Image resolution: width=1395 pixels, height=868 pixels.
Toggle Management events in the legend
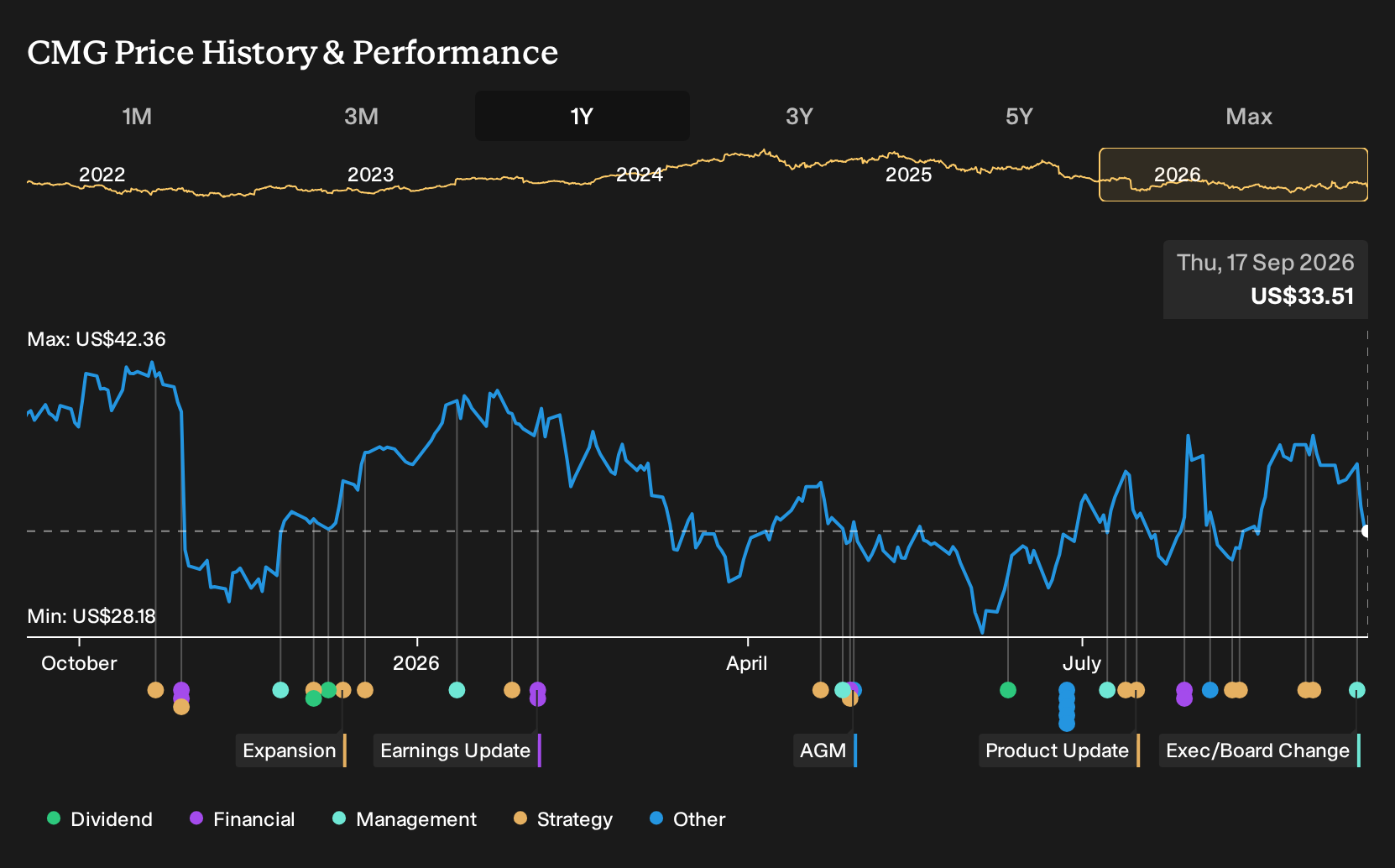(405, 819)
